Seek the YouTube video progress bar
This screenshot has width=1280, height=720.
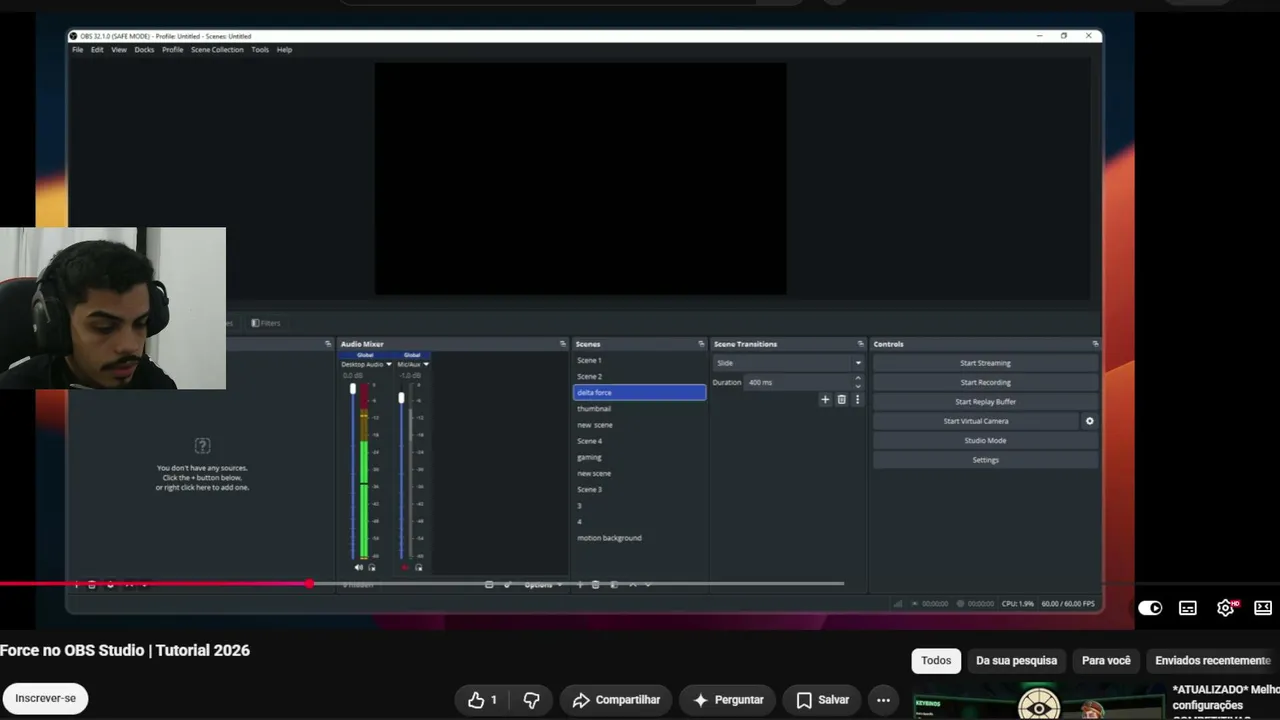422,584
